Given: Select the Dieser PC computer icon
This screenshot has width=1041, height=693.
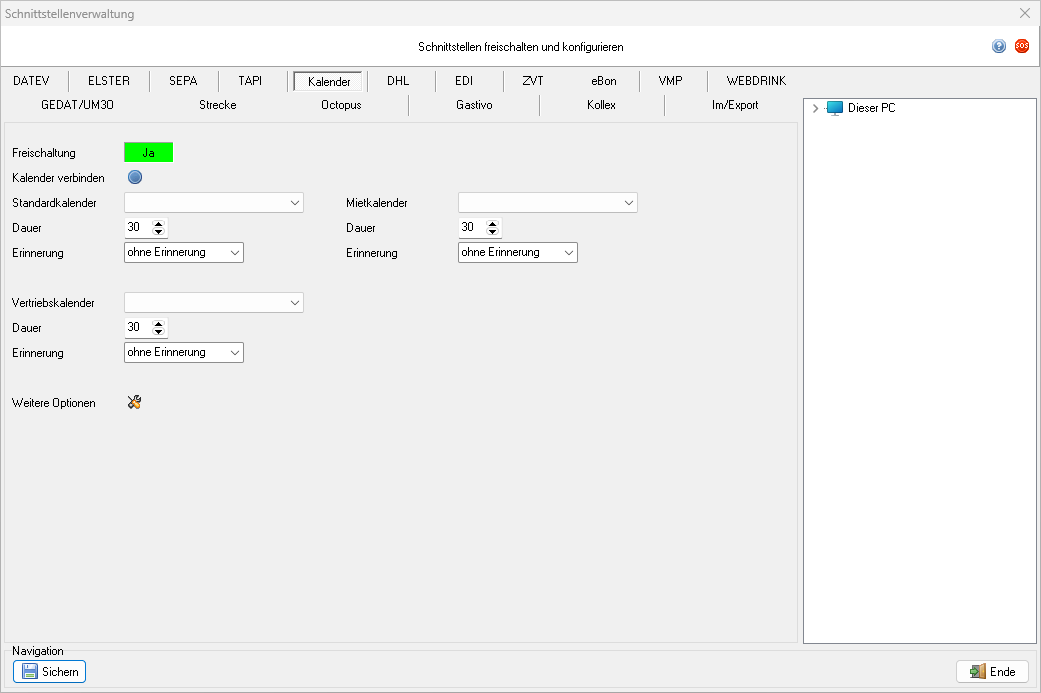Looking at the screenshot, I should pos(835,108).
